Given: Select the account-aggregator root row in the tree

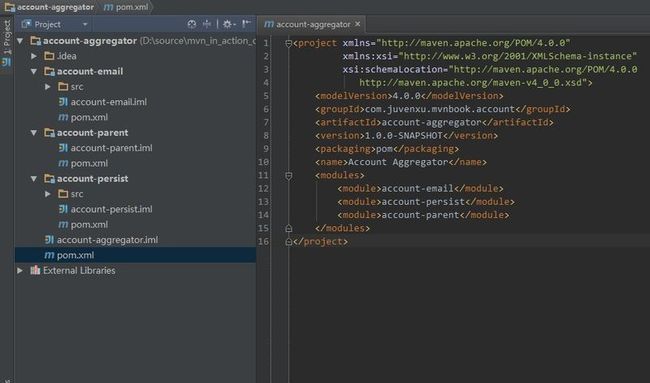Looking at the screenshot, I should tap(136, 41).
